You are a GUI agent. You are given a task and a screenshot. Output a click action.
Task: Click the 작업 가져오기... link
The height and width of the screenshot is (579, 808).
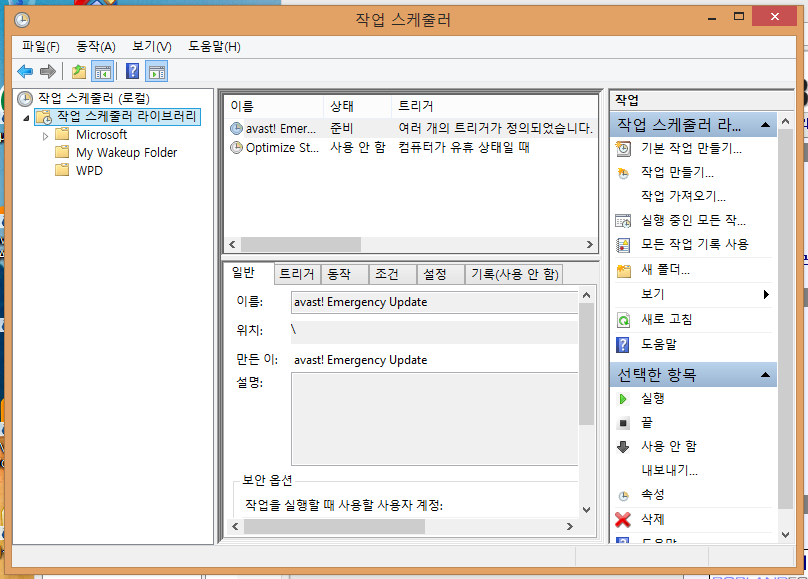tap(683, 196)
